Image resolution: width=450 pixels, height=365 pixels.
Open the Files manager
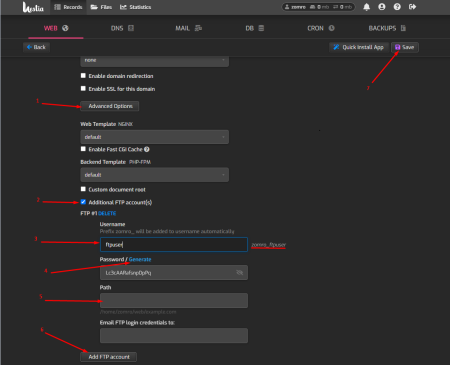[x=101, y=7]
